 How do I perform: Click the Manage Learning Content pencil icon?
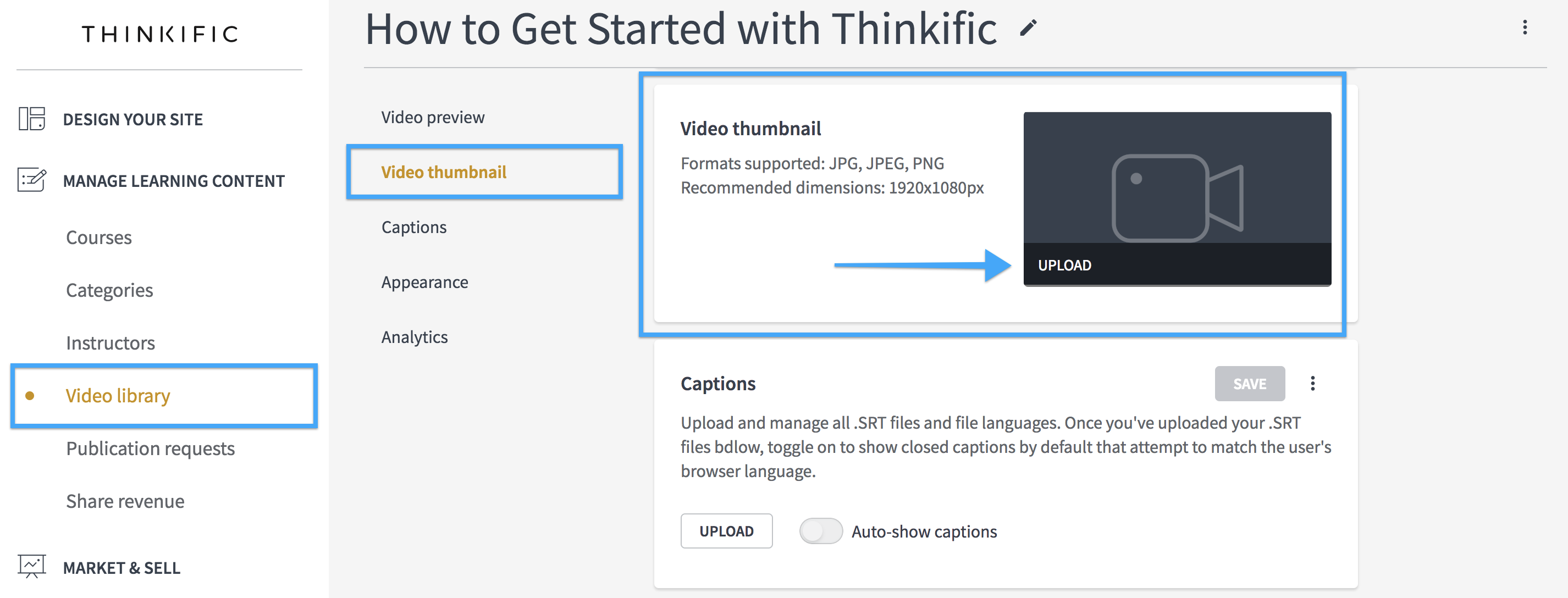point(32,180)
